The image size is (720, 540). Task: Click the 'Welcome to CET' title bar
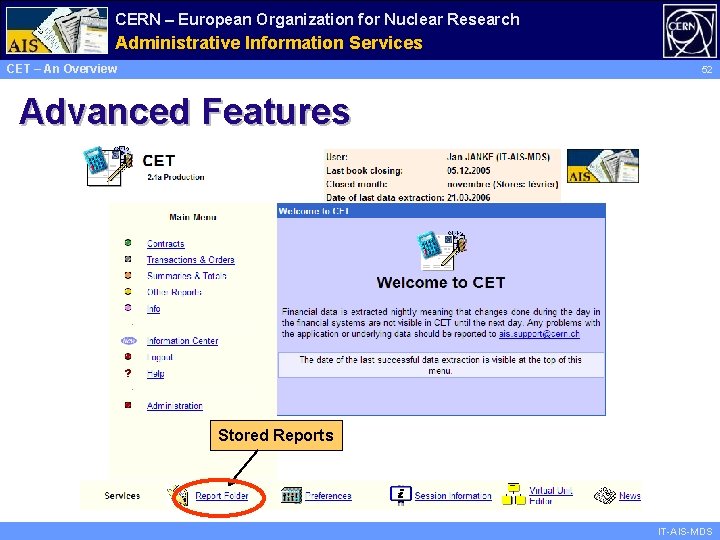(441, 211)
